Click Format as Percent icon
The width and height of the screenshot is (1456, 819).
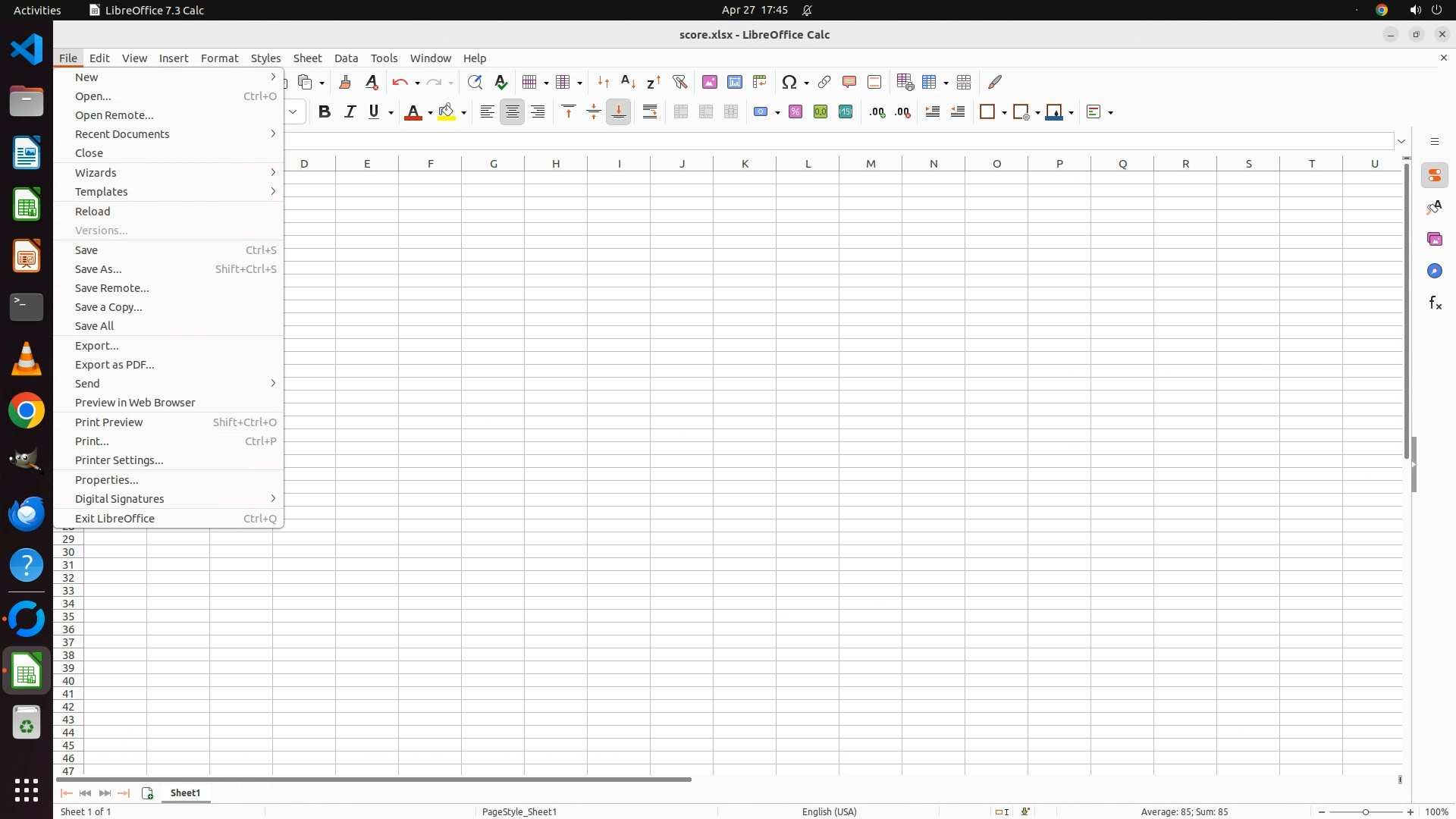[x=795, y=112]
